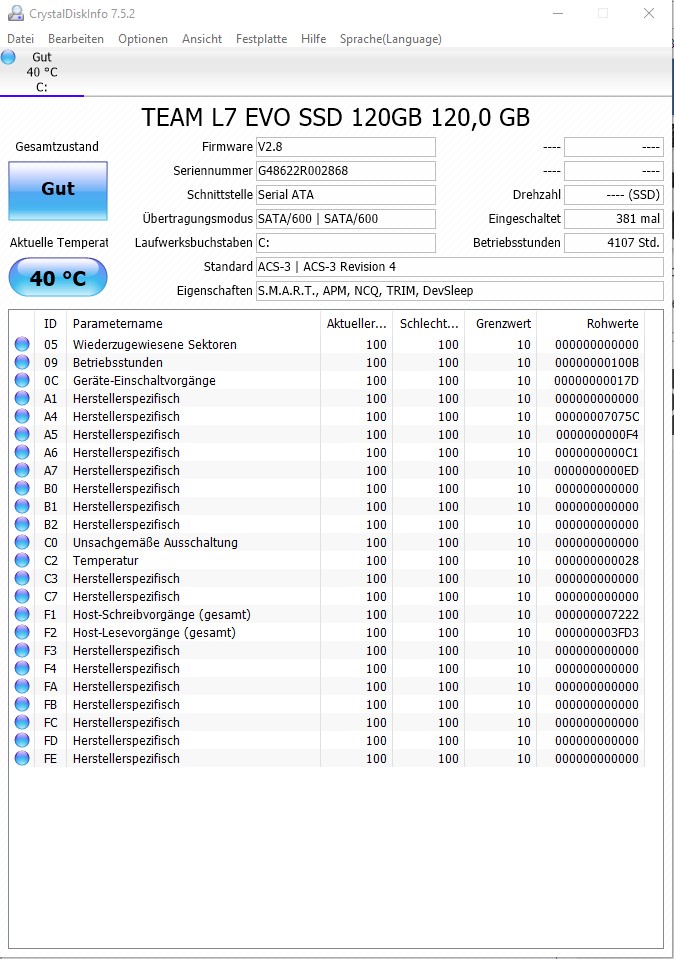Click raw value 00000000100B
The height and width of the screenshot is (959, 674).
point(597,362)
